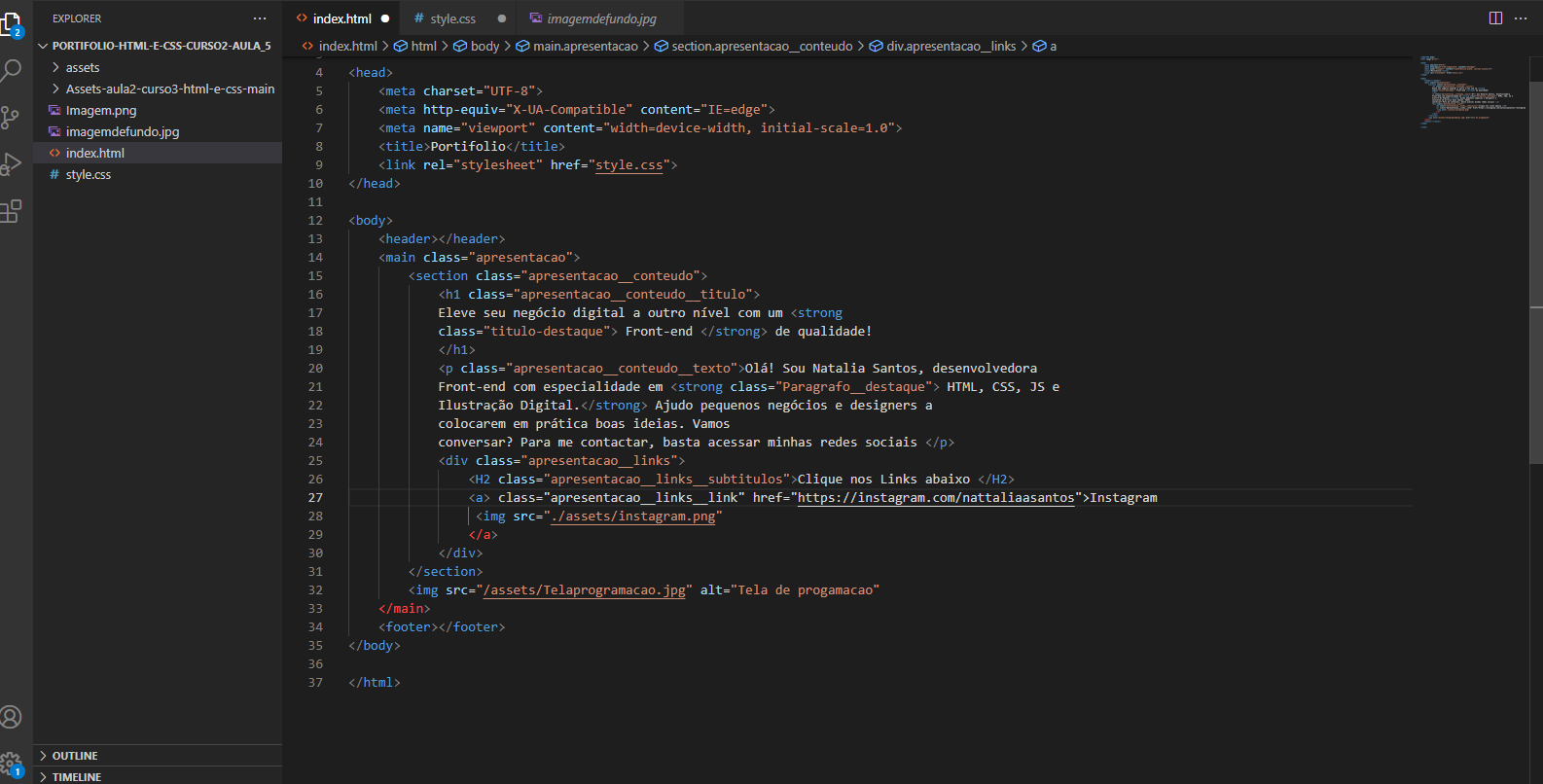
Task: Open the Manage settings gear
Action: [11, 764]
